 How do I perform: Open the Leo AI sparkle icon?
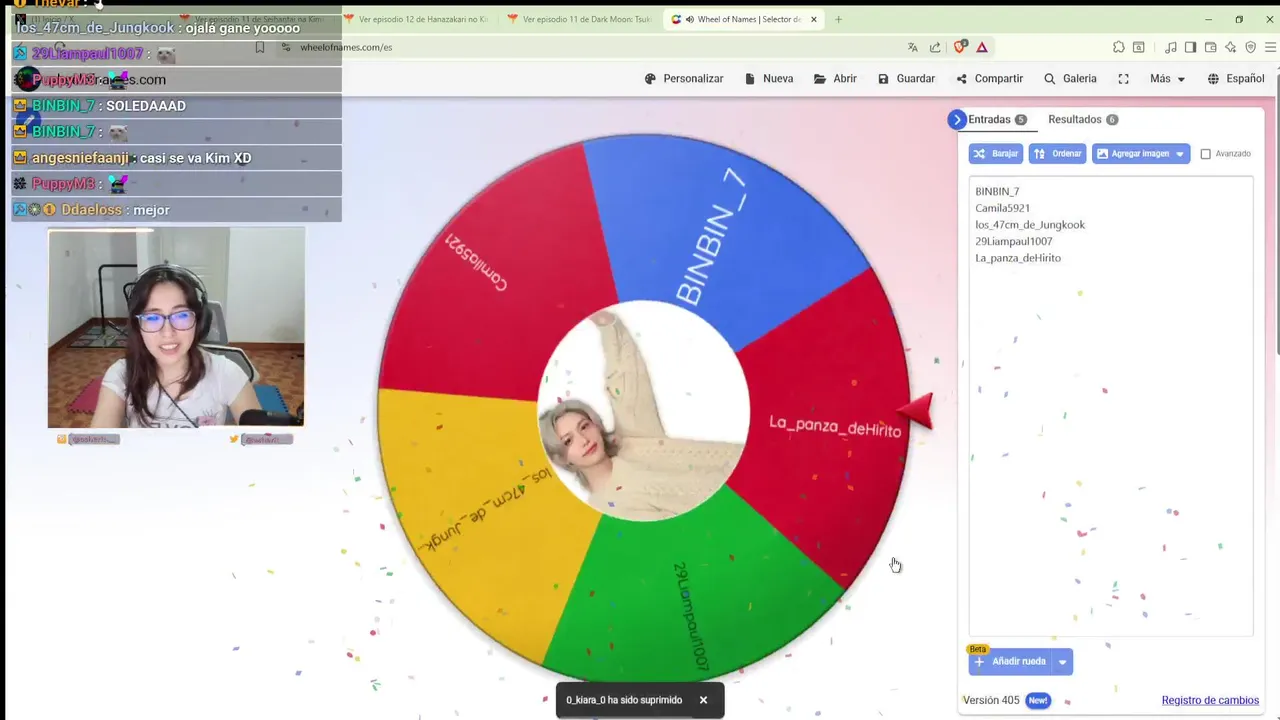tap(1230, 47)
